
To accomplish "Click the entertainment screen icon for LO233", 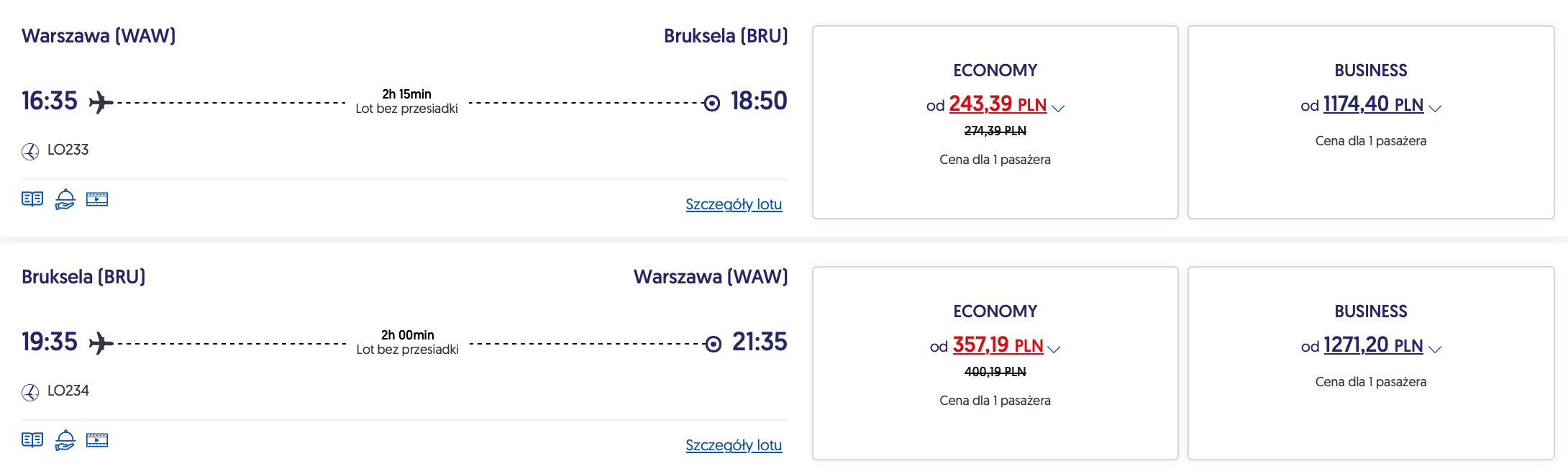I will coord(97,199).
